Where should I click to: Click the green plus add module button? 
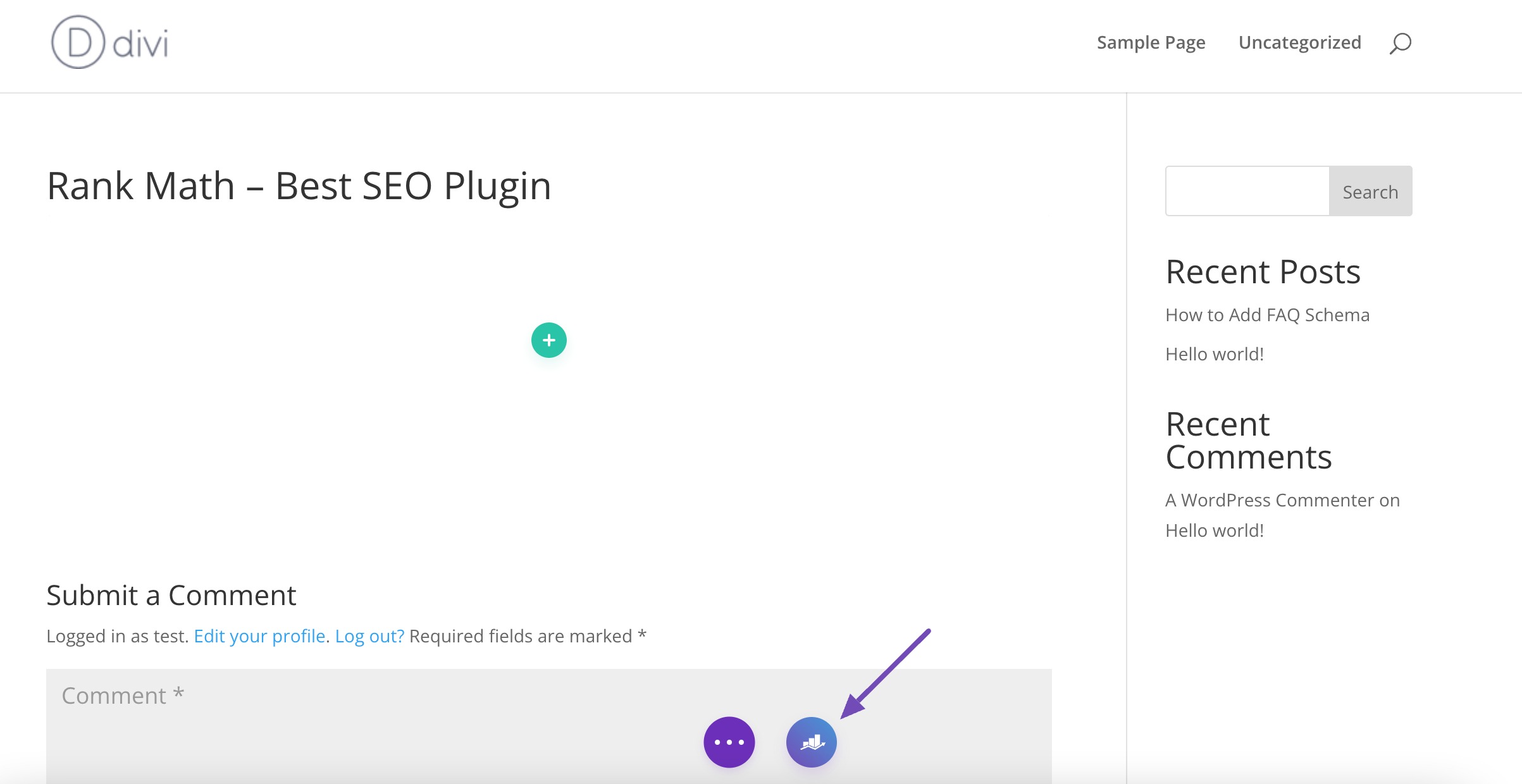tap(549, 340)
